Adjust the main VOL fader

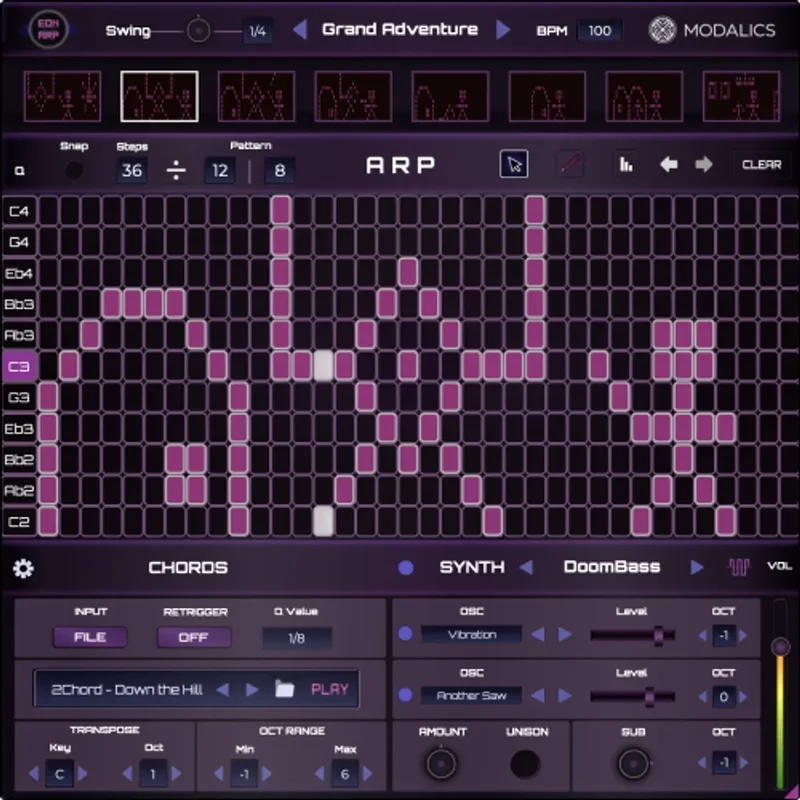[x=780, y=647]
